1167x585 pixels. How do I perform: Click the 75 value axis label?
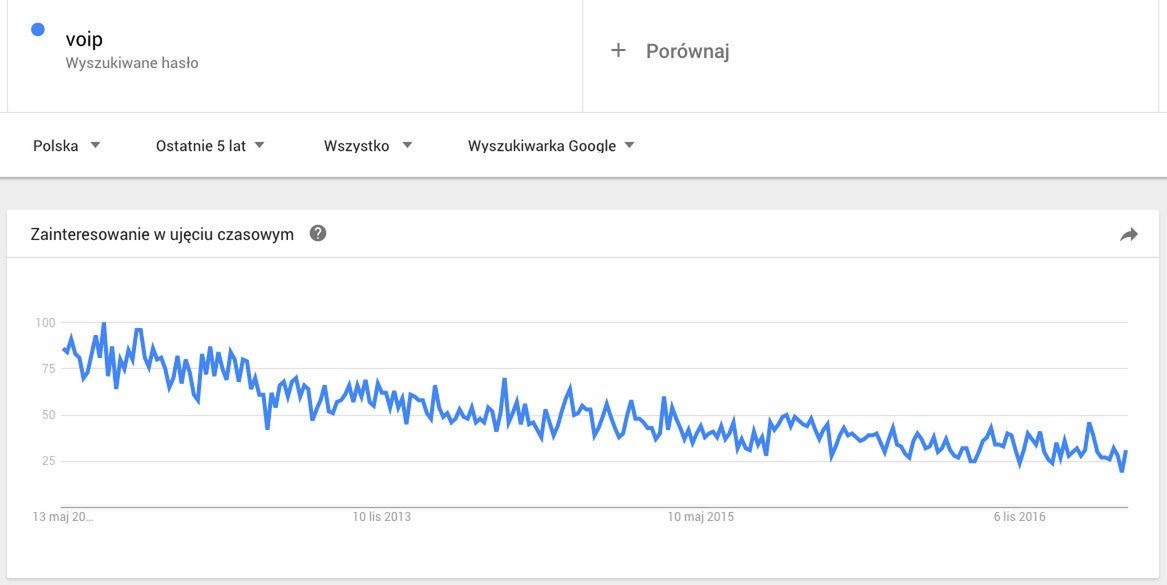click(x=47, y=368)
